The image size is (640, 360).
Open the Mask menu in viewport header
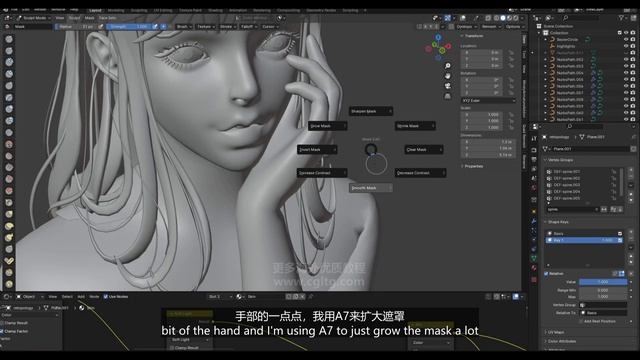point(89,18)
